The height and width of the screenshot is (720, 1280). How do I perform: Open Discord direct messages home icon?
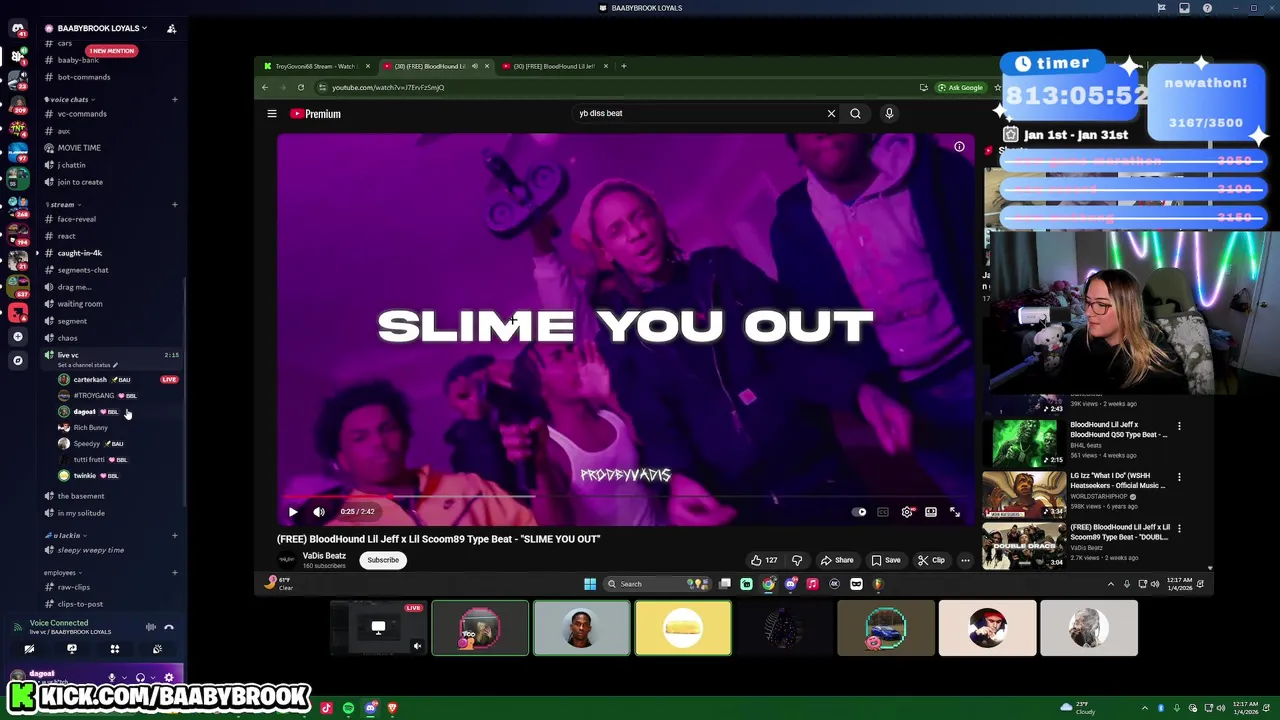click(x=17, y=29)
